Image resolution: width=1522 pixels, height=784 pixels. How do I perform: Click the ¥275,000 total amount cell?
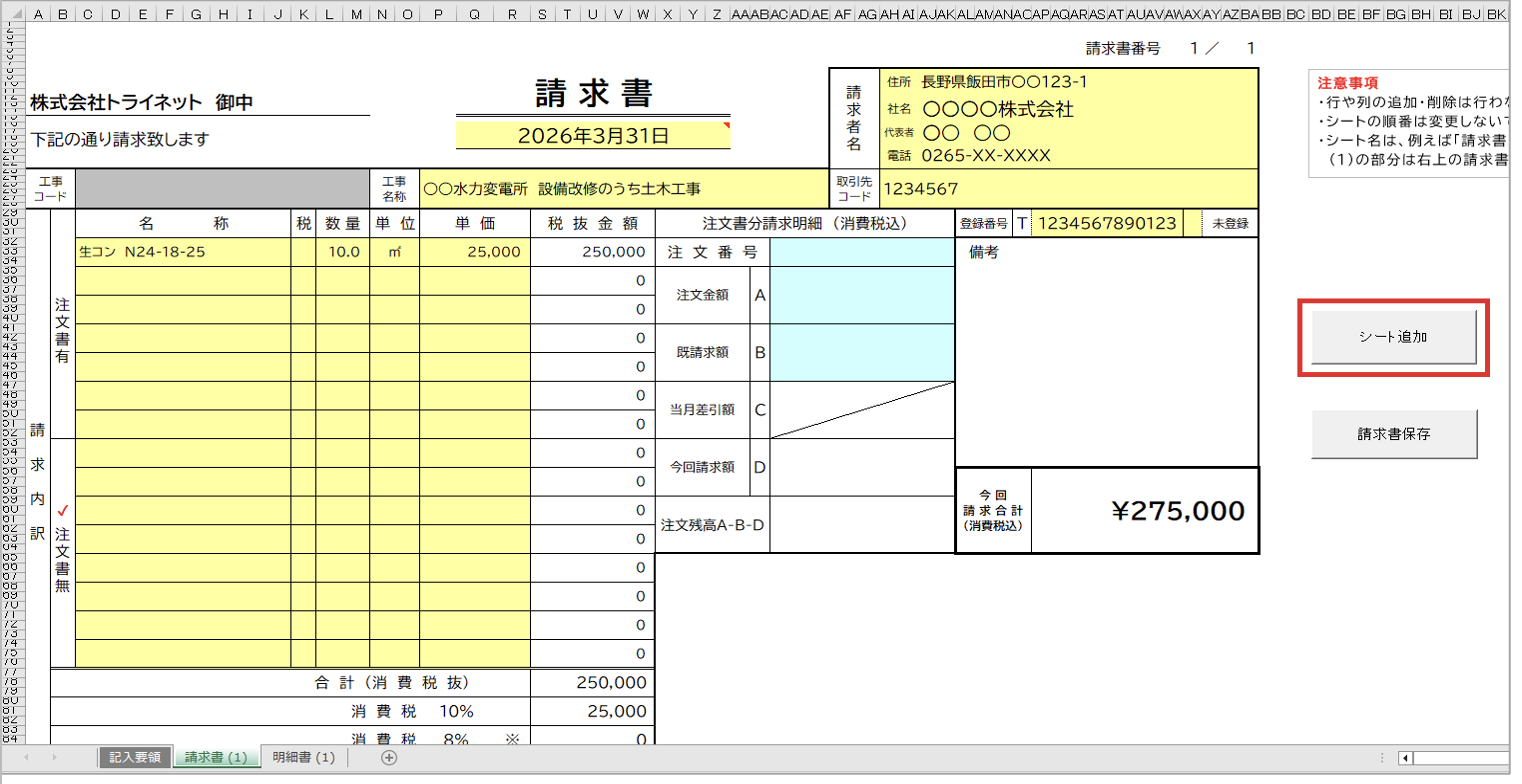click(1145, 511)
